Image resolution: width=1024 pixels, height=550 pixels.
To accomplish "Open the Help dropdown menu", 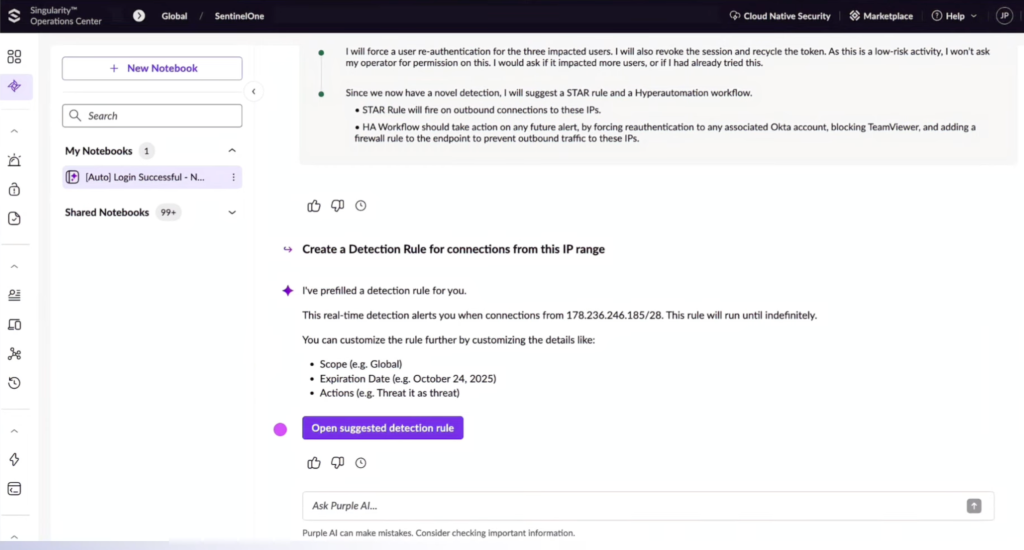I will (954, 16).
